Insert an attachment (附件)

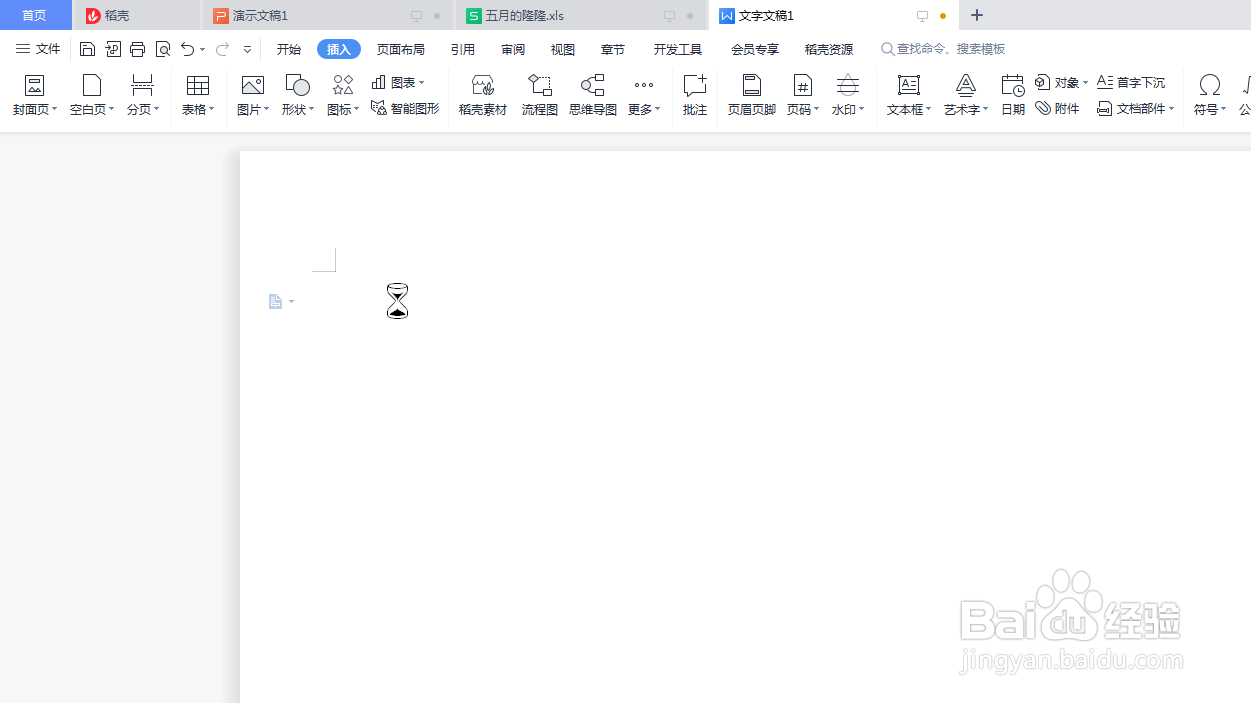(1057, 108)
